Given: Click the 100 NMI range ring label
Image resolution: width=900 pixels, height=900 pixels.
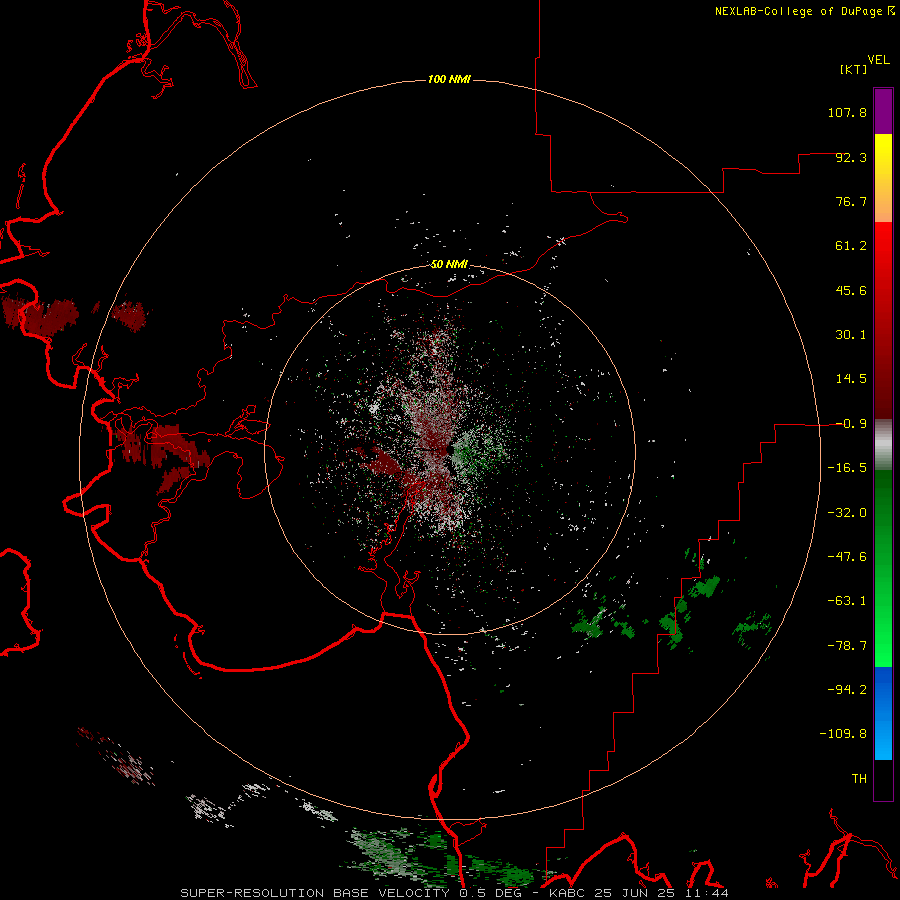Looking at the screenshot, I should tap(449, 79).
